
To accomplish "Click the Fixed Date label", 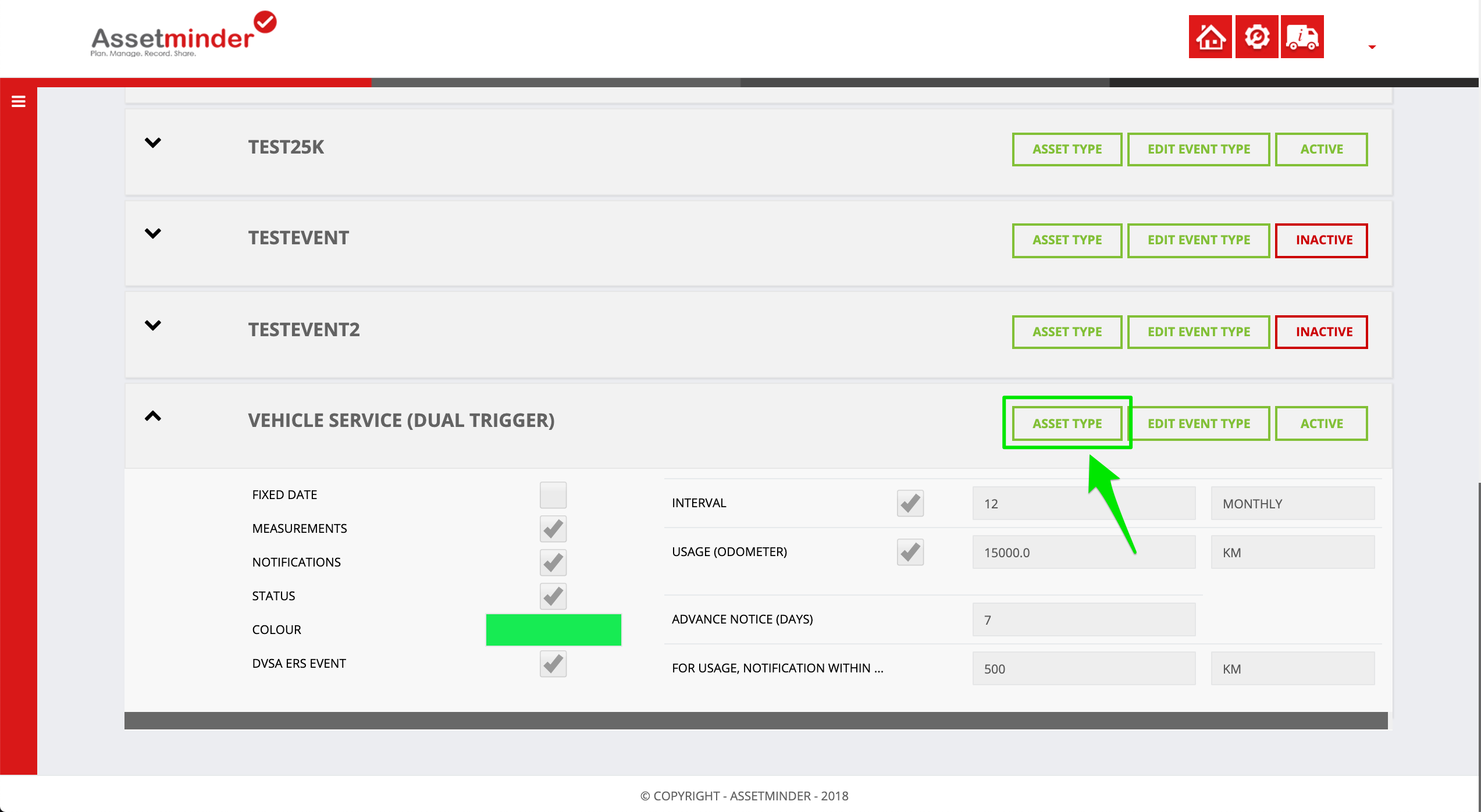I will pyautogui.click(x=284, y=495).
